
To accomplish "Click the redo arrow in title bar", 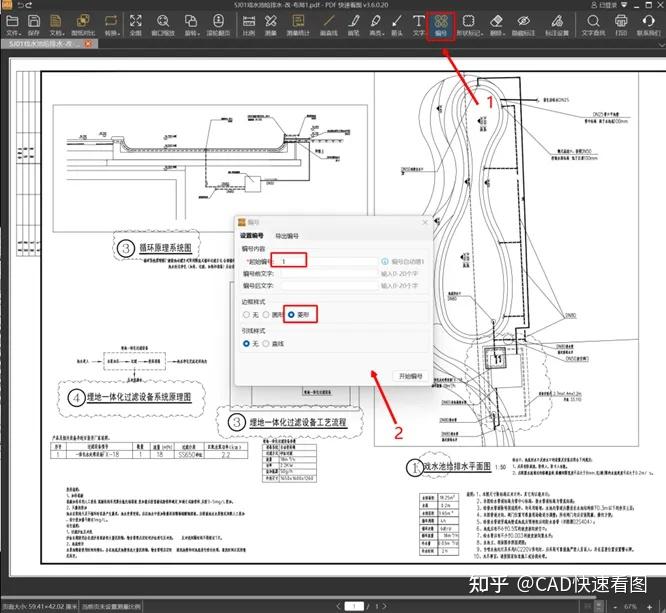I will pyautogui.click(x=28, y=5).
